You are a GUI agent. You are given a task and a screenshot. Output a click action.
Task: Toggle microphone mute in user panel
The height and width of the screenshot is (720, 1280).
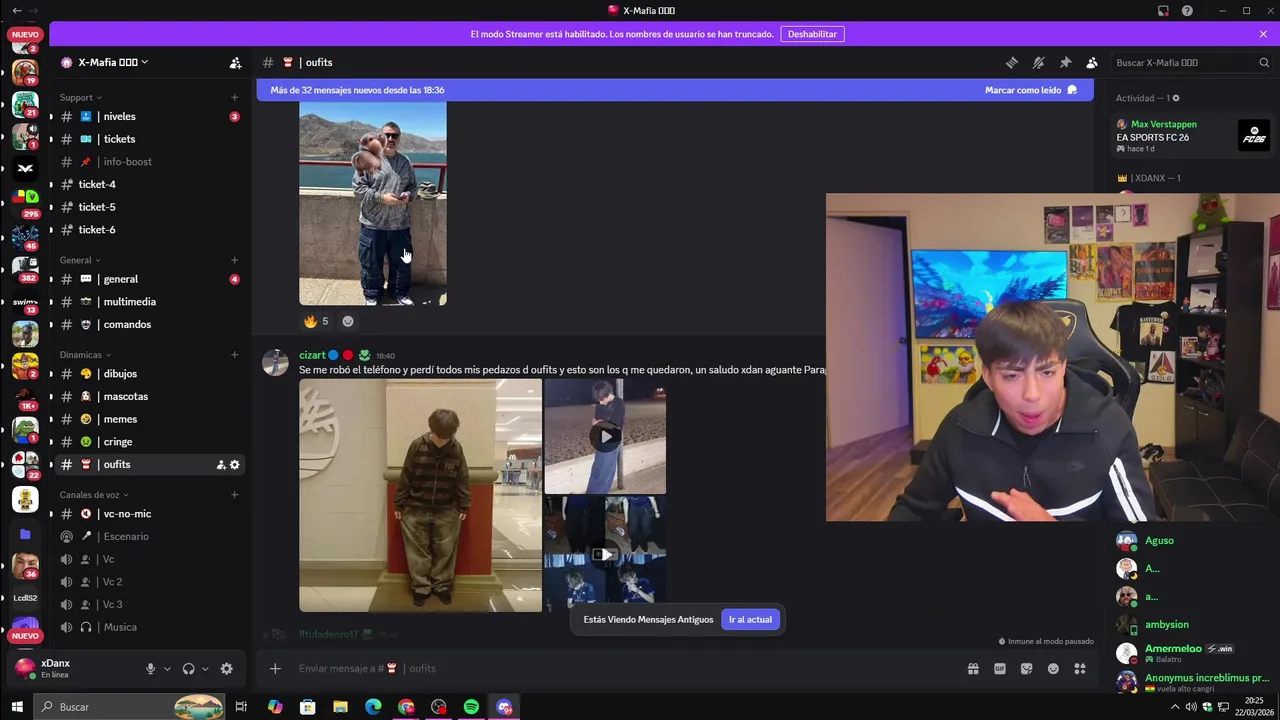151,669
